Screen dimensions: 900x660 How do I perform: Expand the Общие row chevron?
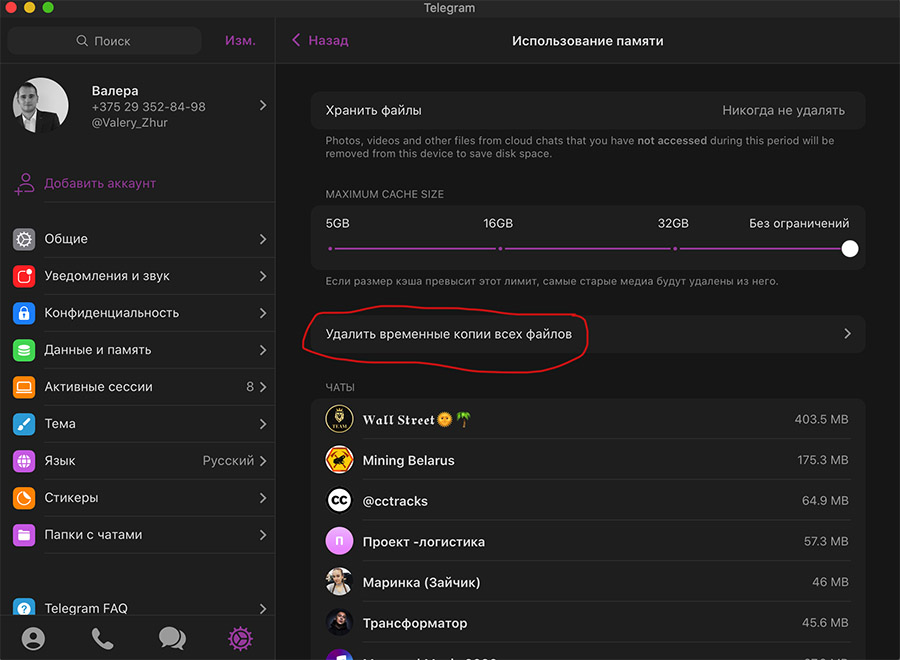click(263, 239)
